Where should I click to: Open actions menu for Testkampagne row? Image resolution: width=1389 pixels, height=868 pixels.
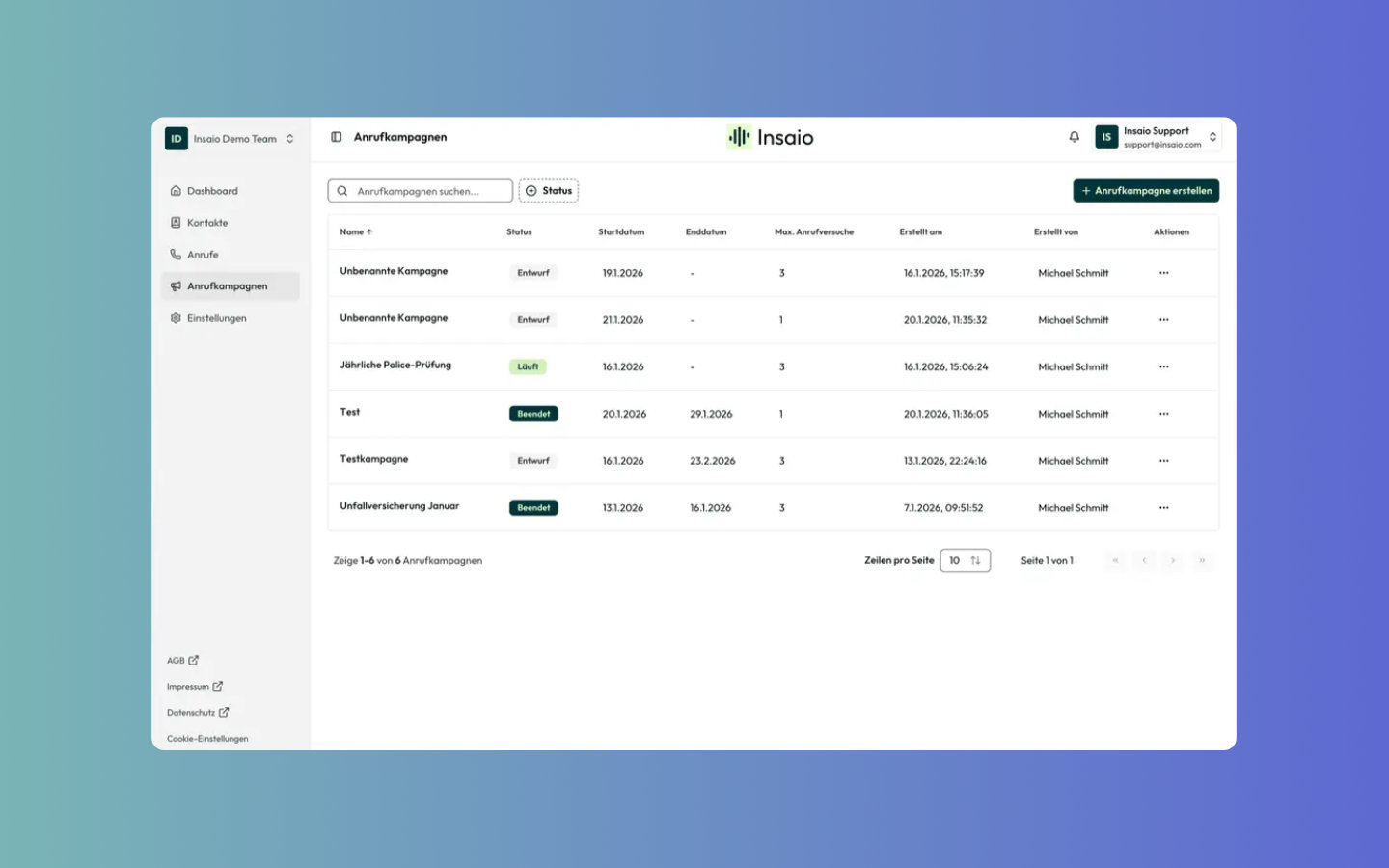pos(1163,461)
